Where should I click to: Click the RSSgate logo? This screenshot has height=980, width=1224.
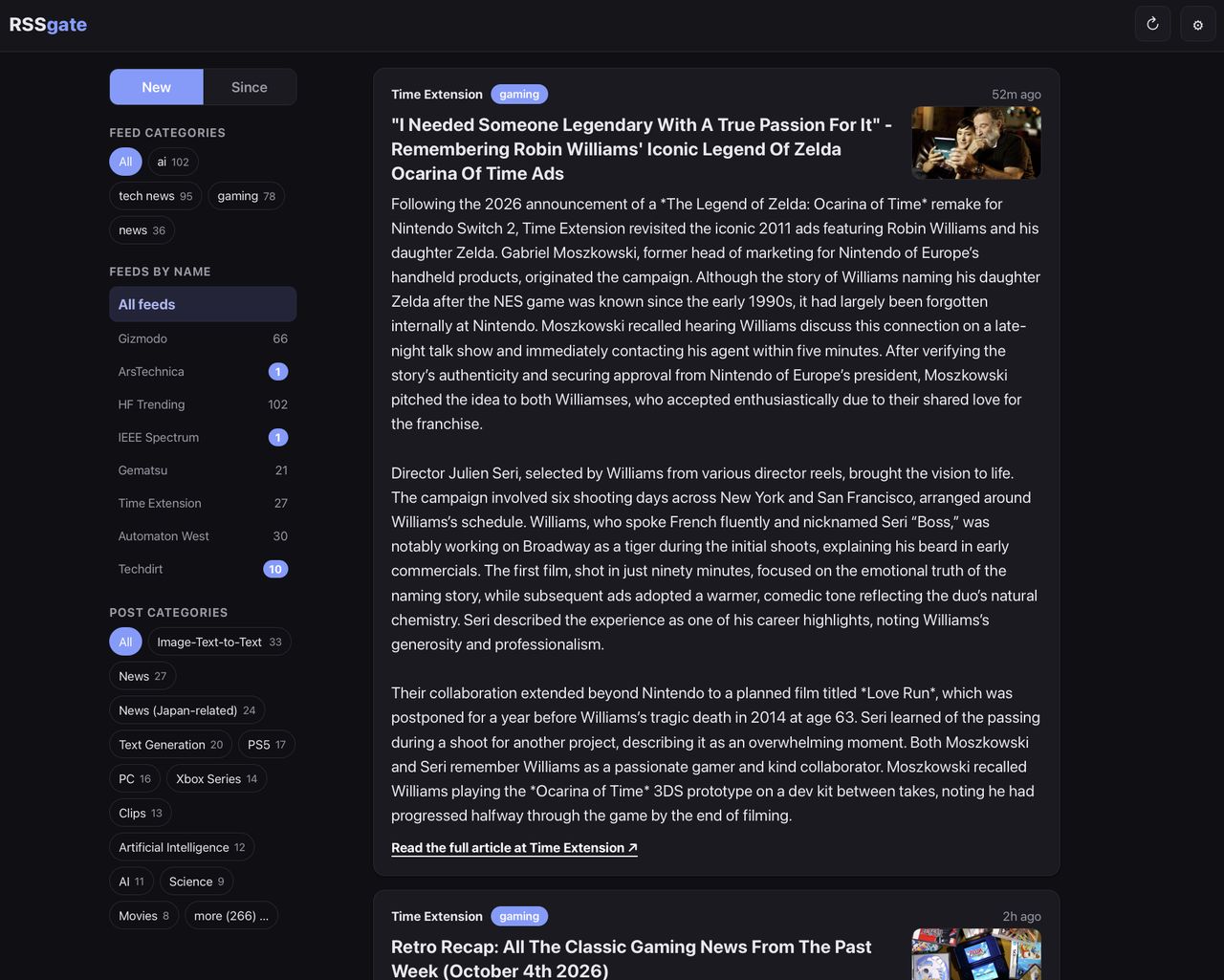48,24
